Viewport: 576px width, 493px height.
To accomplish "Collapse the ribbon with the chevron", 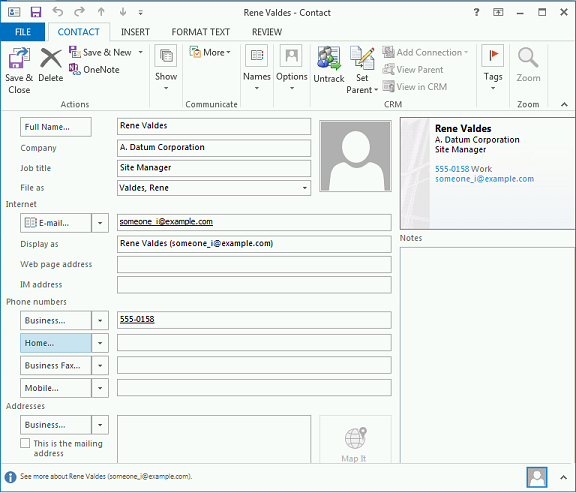I will pos(564,105).
